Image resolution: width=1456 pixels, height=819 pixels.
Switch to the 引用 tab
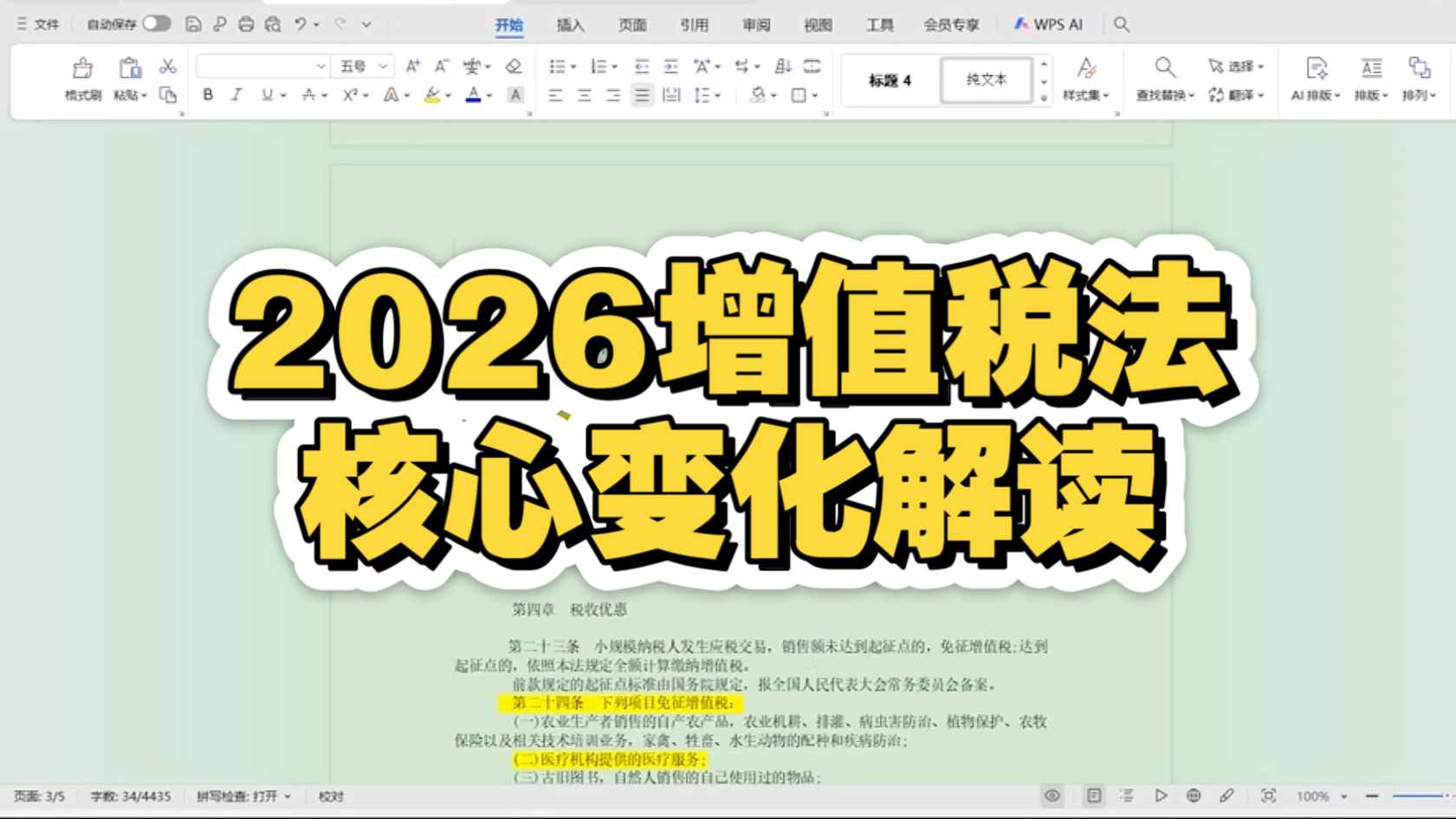pyautogui.click(x=694, y=25)
